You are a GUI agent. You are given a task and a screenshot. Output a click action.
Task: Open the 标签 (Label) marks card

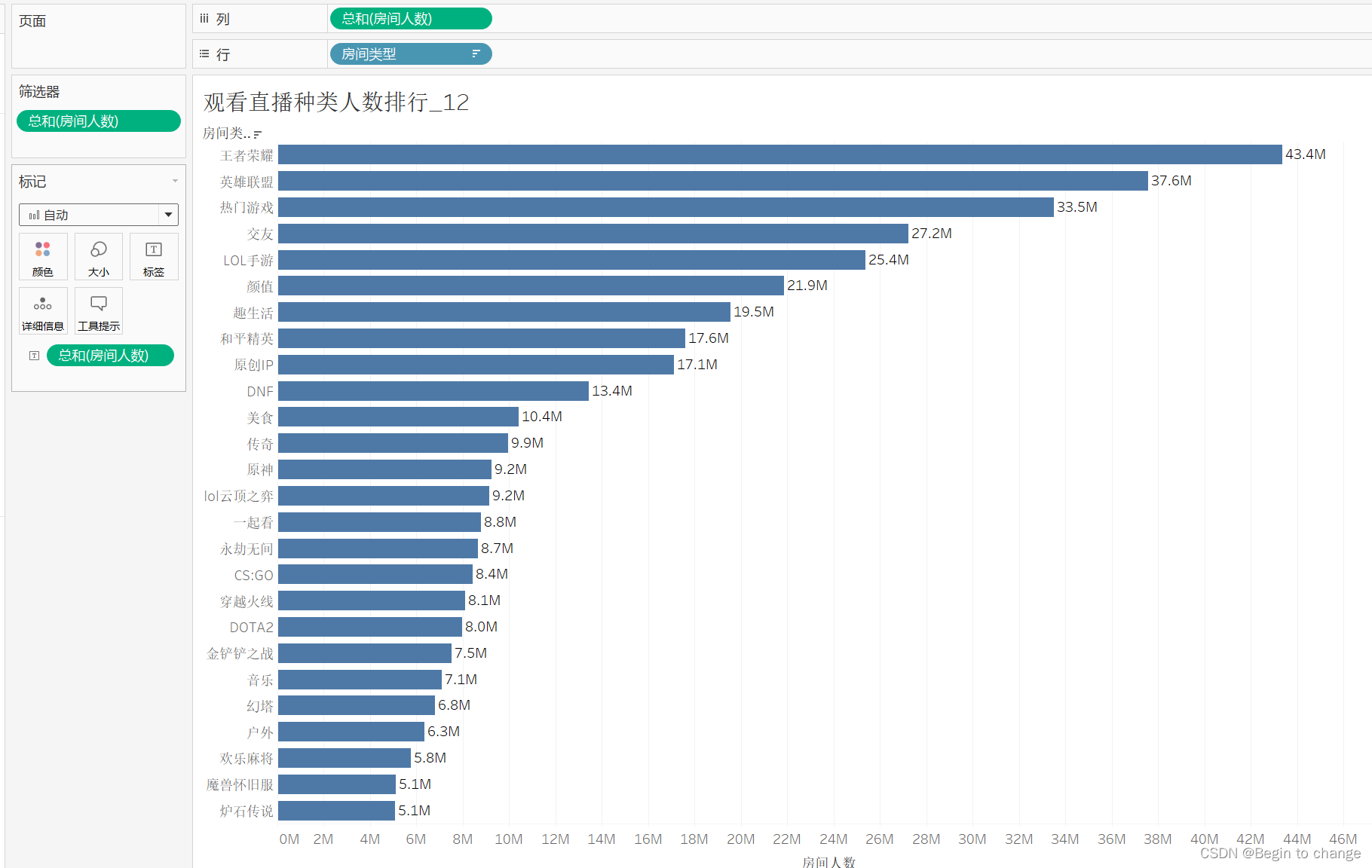(154, 257)
